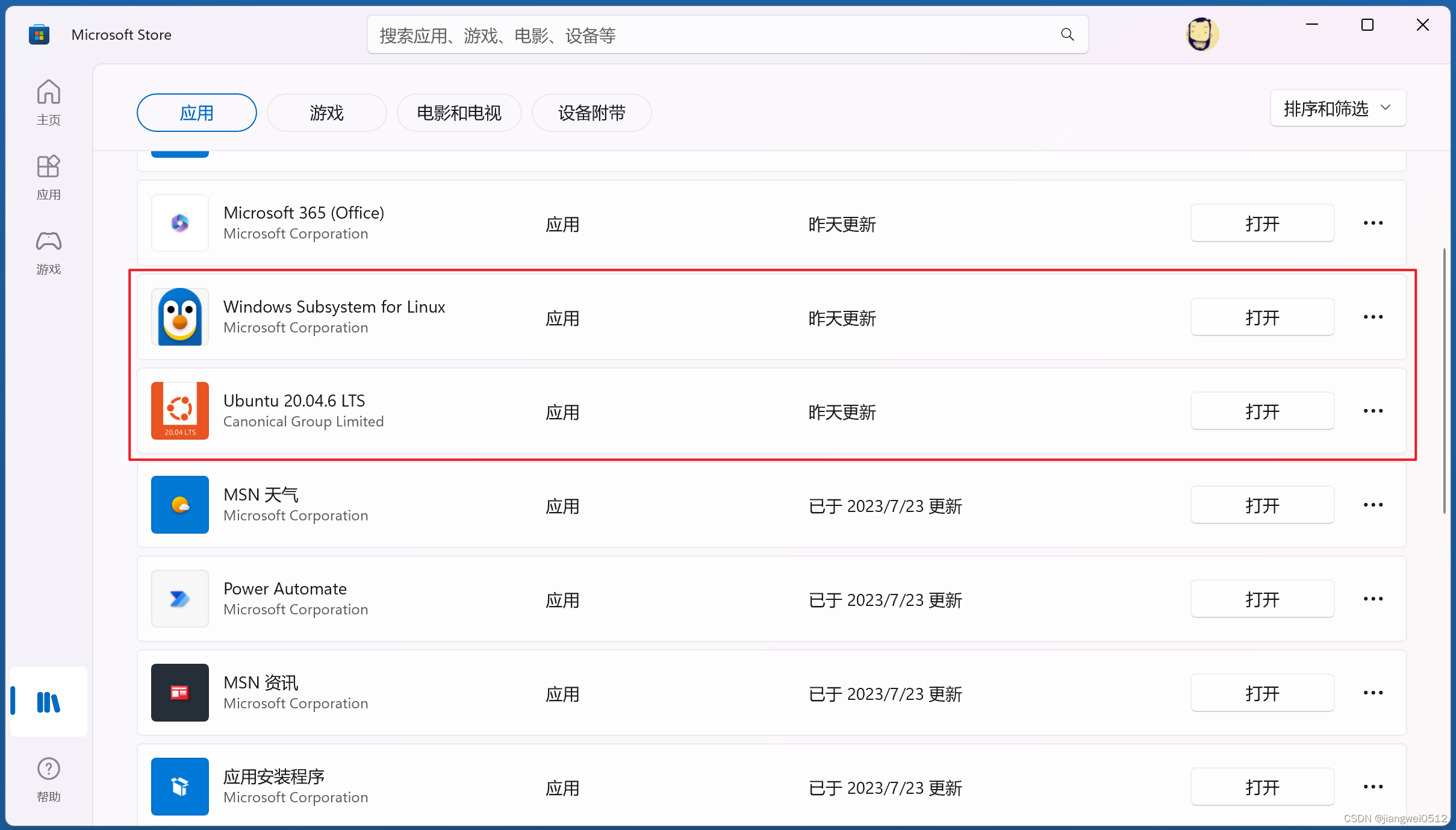The height and width of the screenshot is (830, 1456).
Task: Click the Power Automate title text
Action: [285, 588]
